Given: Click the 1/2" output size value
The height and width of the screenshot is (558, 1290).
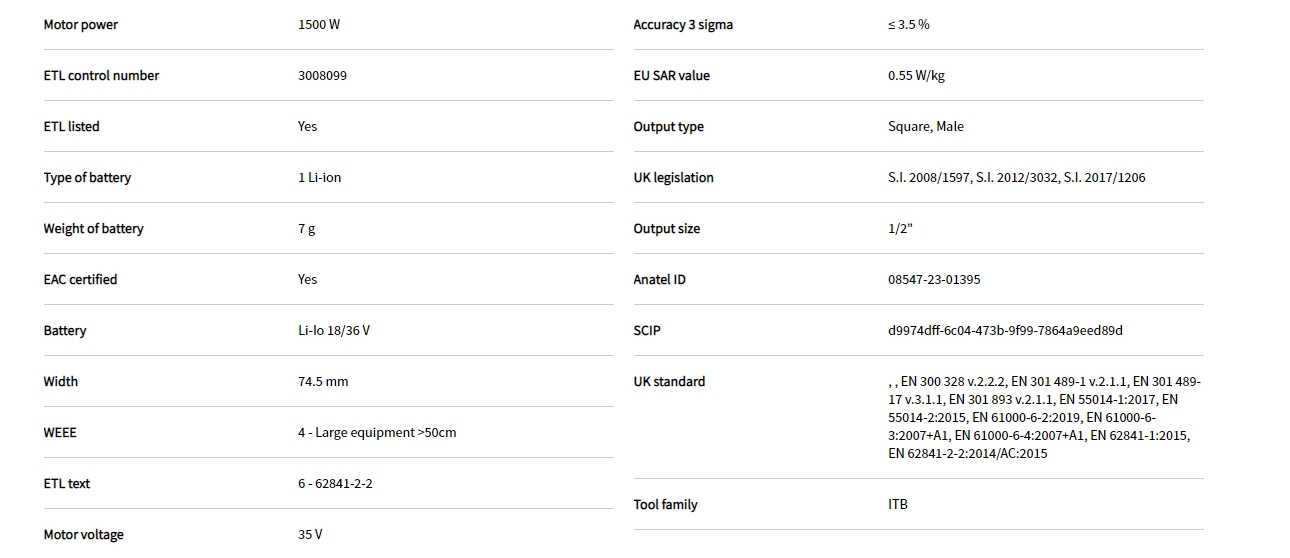Looking at the screenshot, I should pyautogui.click(x=900, y=229).
